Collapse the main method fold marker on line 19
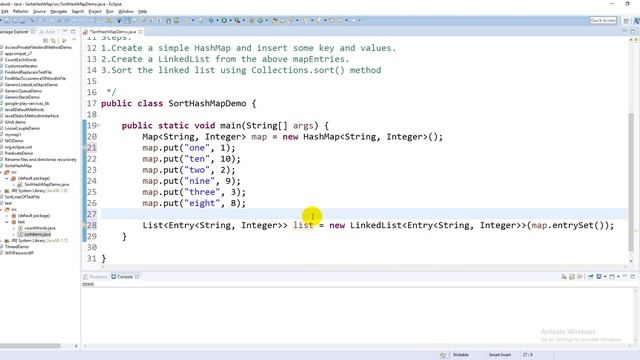 (x=99, y=125)
